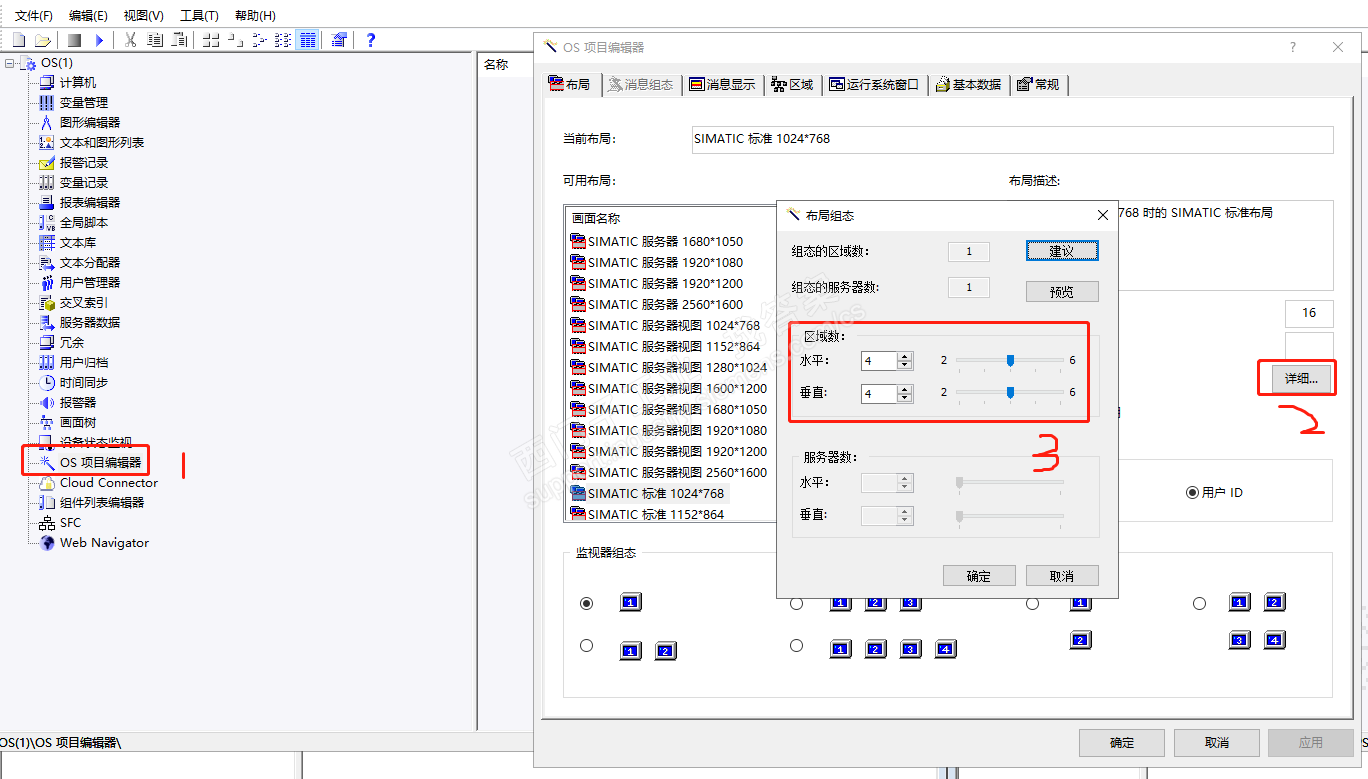Click the Cut scissors toolbar icon
The image size is (1368, 779).
[x=130, y=40]
